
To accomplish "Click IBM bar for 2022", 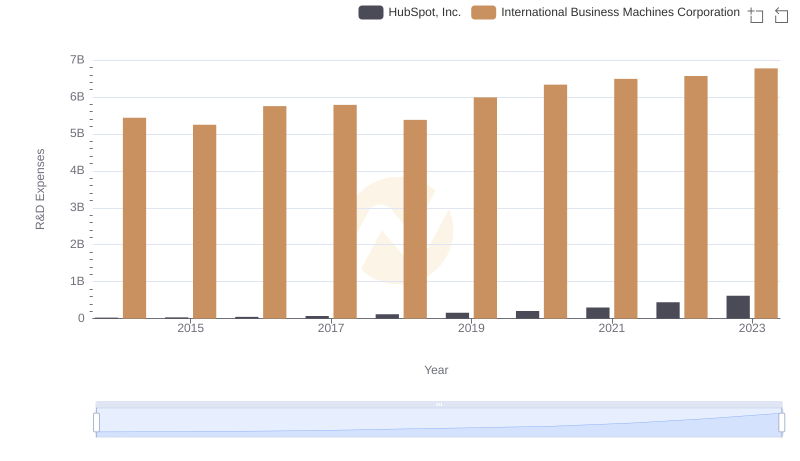I will 696,197.
